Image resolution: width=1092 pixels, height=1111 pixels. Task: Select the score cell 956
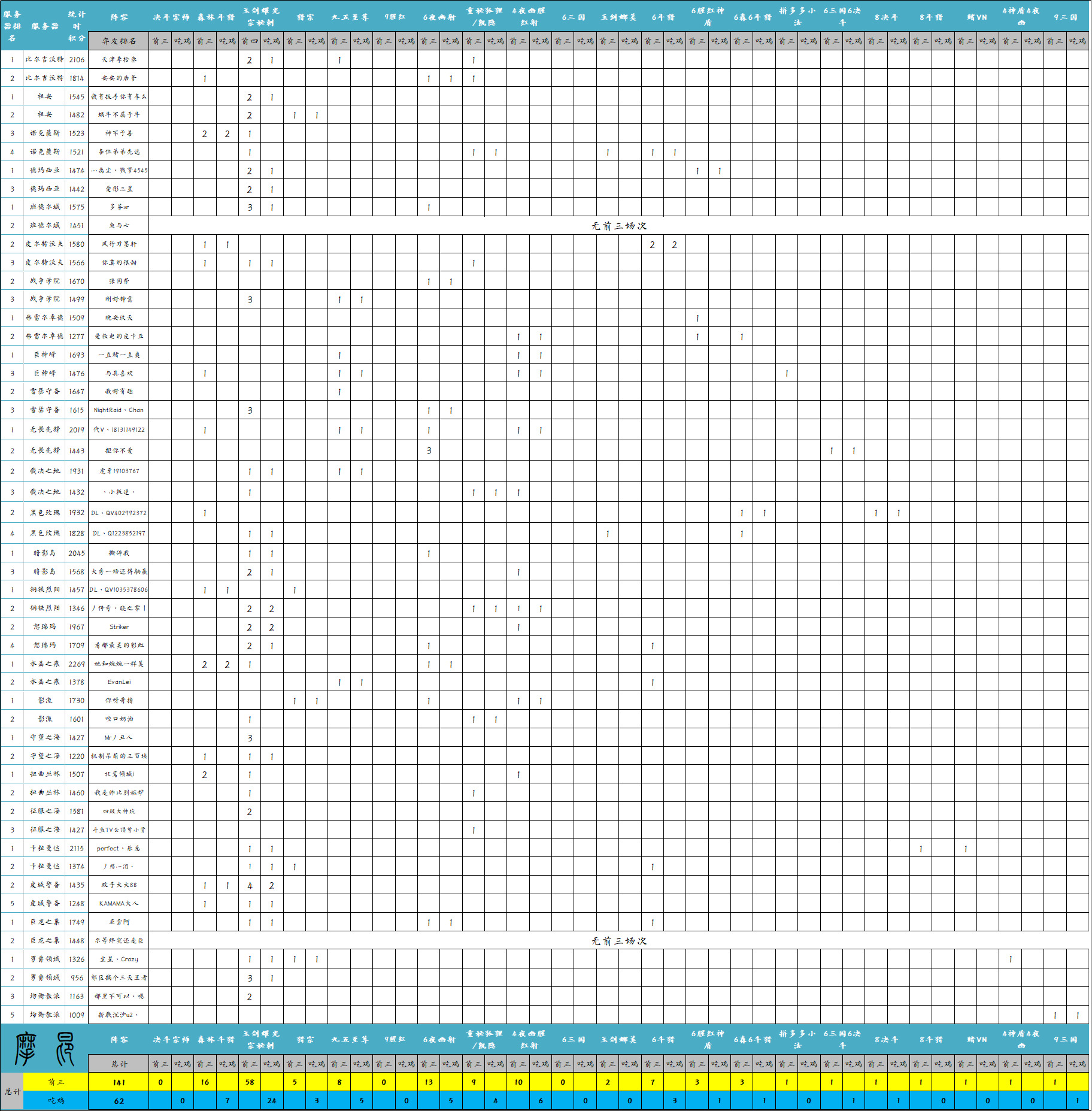click(77, 978)
